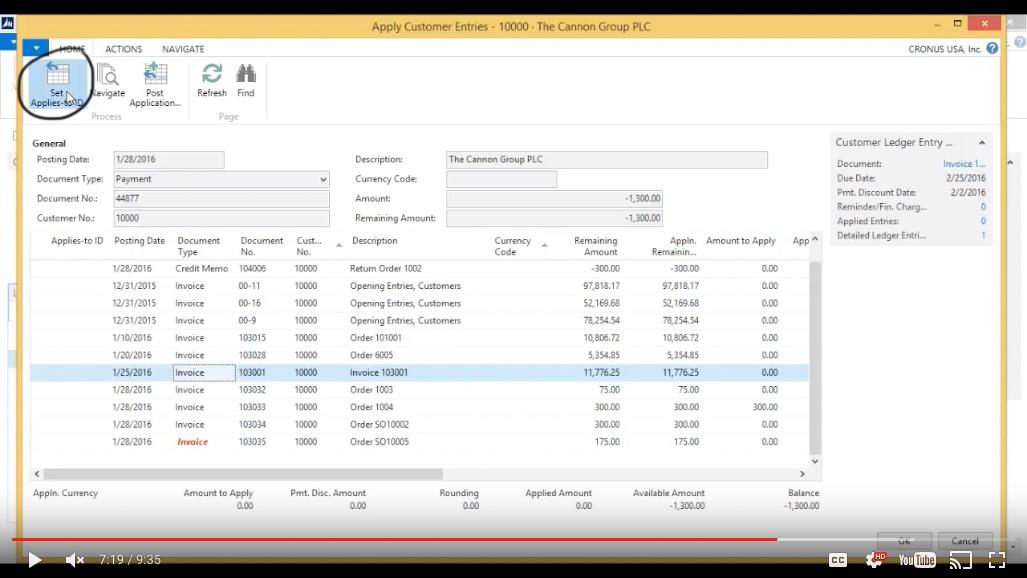
Task: Open Navigate in the Process group
Action: 107,82
